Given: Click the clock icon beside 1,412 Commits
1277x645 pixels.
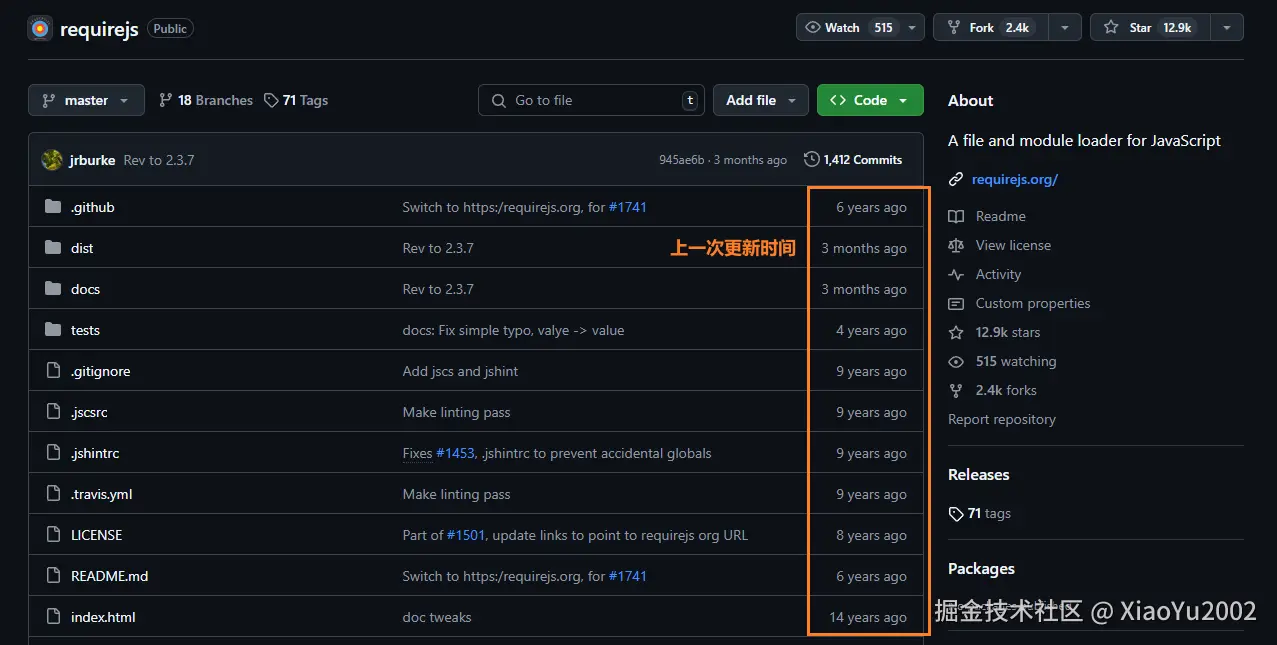Looking at the screenshot, I should pyautogui.click(x=811, y=159).
